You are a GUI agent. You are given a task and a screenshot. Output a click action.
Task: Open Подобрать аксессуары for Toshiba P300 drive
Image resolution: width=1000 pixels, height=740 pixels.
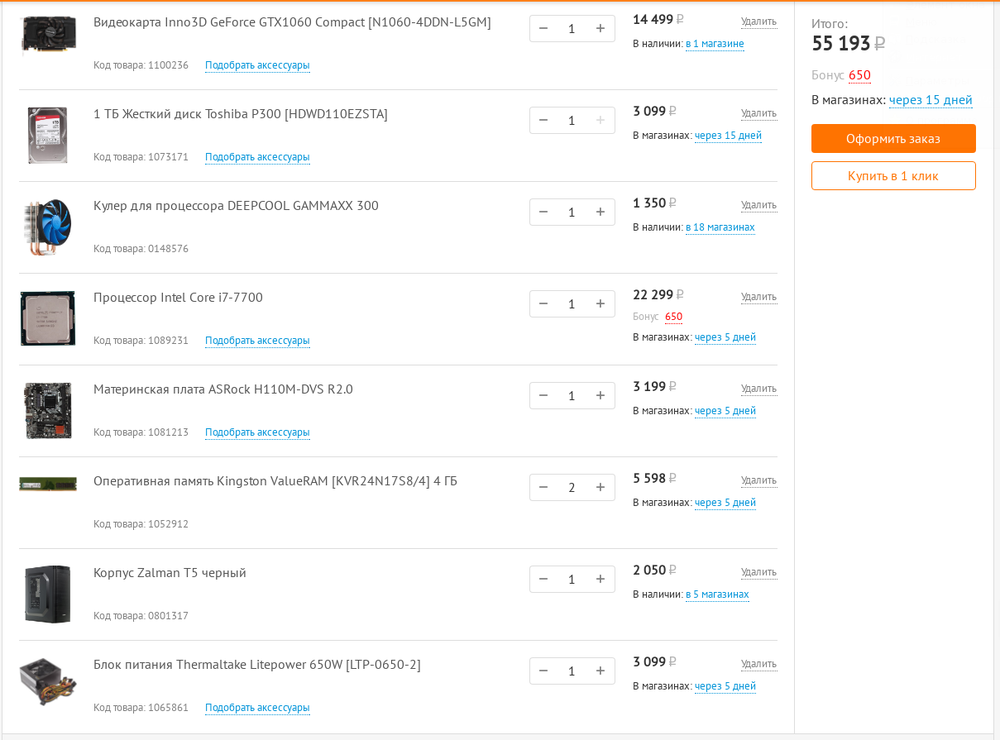(x=257, y=157)
